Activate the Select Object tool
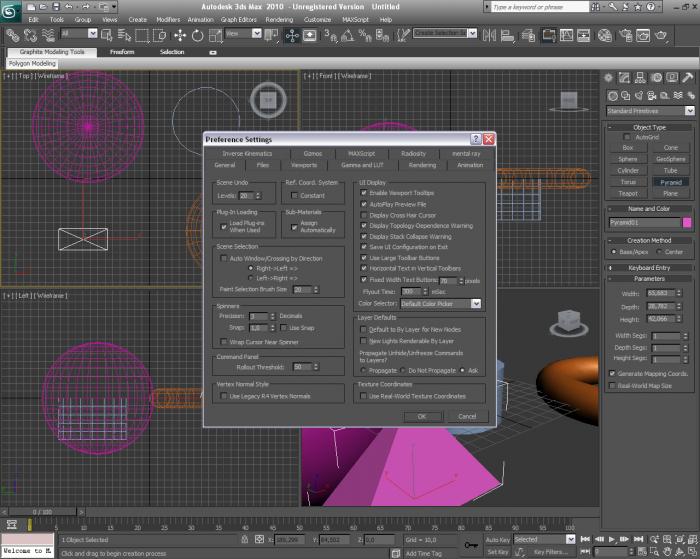 pos(107,34)
